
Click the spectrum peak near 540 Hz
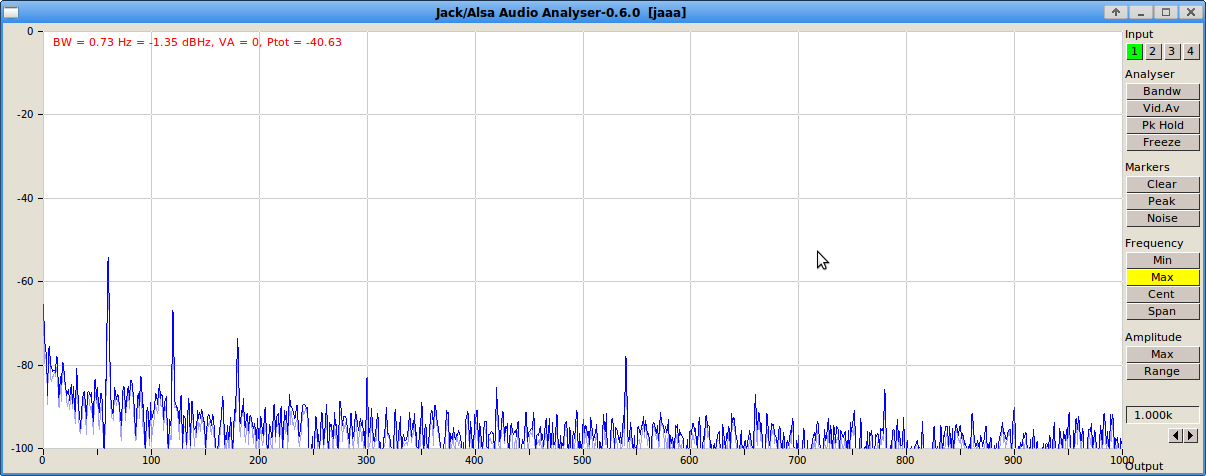[625, 358]
